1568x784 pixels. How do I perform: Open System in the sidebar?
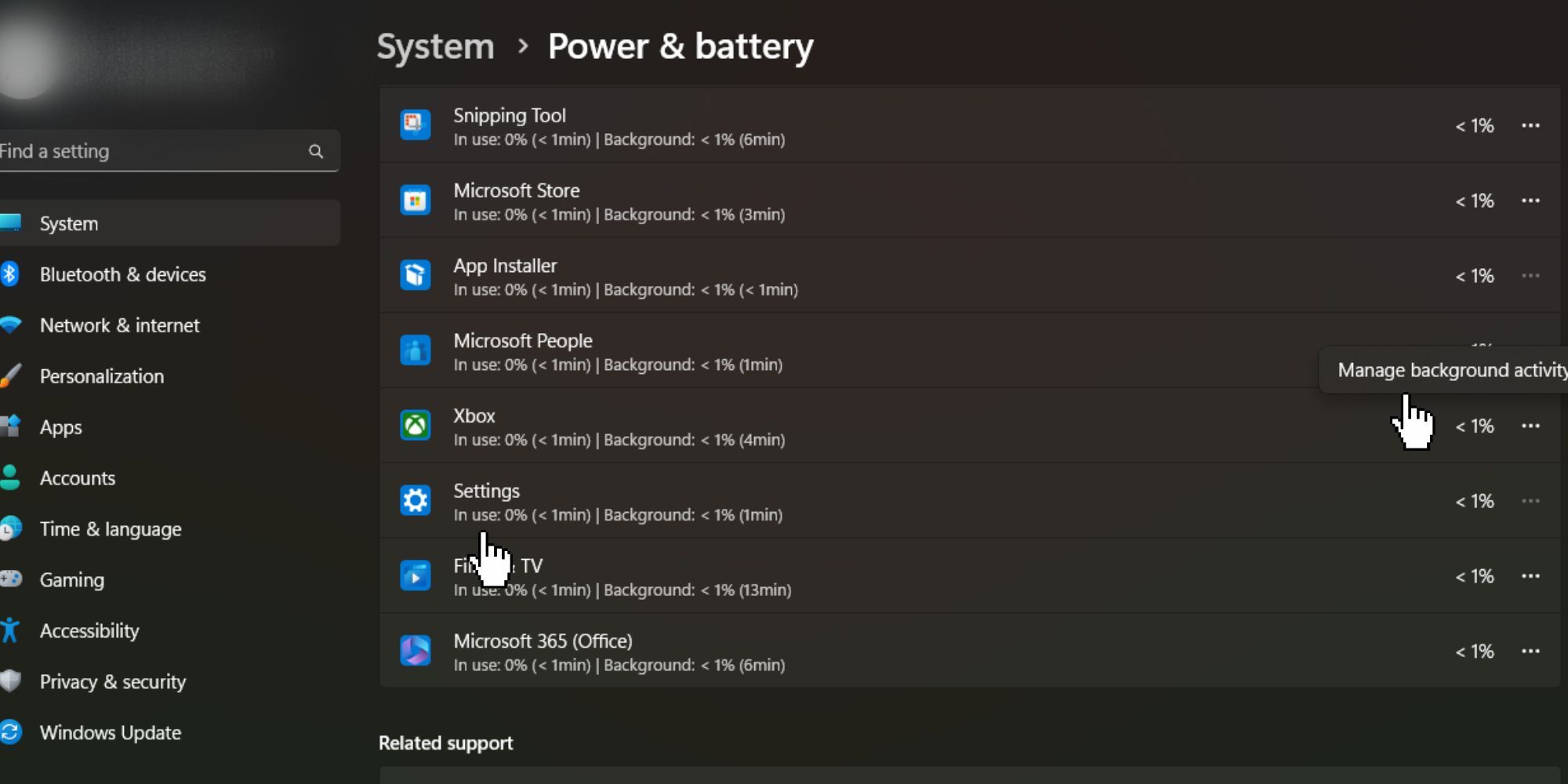pos(169,223)
